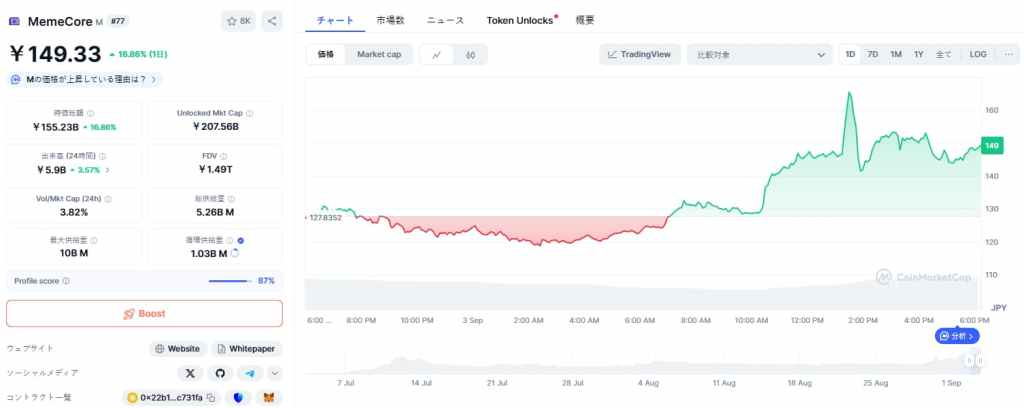Click the ¥207.56B unlocked market cap value
Viewport: 1024px width, 408px height.
tap(216, 127)
